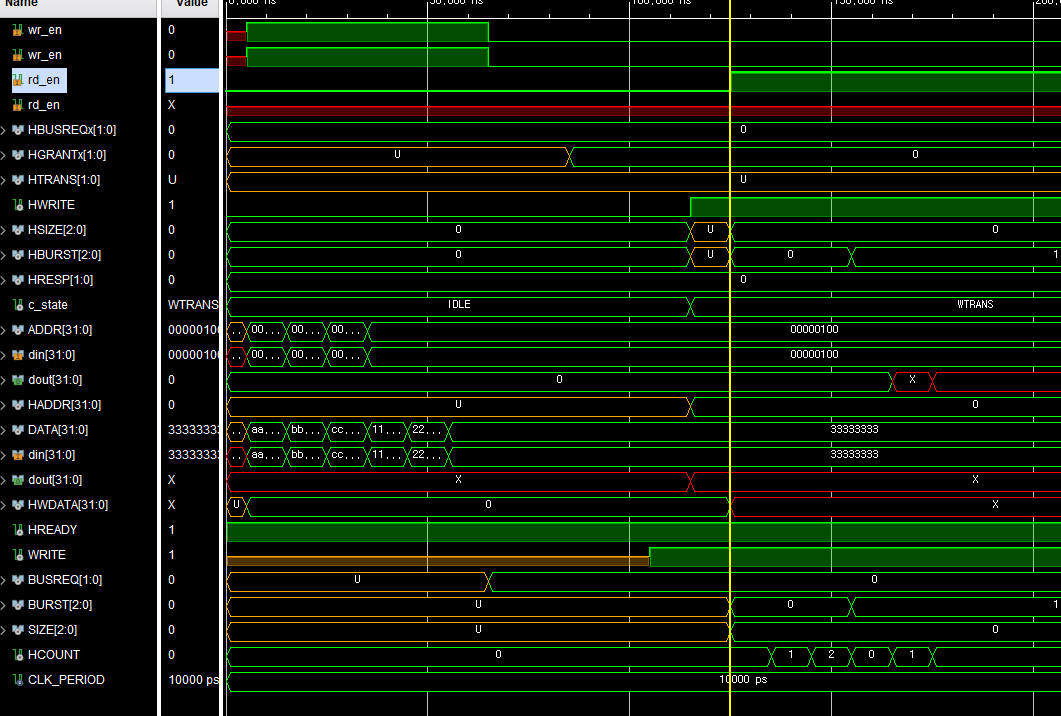Click the rd_en value field showing 1
Viewport: 1061px width, 716px height.
(x=192, y=80)
